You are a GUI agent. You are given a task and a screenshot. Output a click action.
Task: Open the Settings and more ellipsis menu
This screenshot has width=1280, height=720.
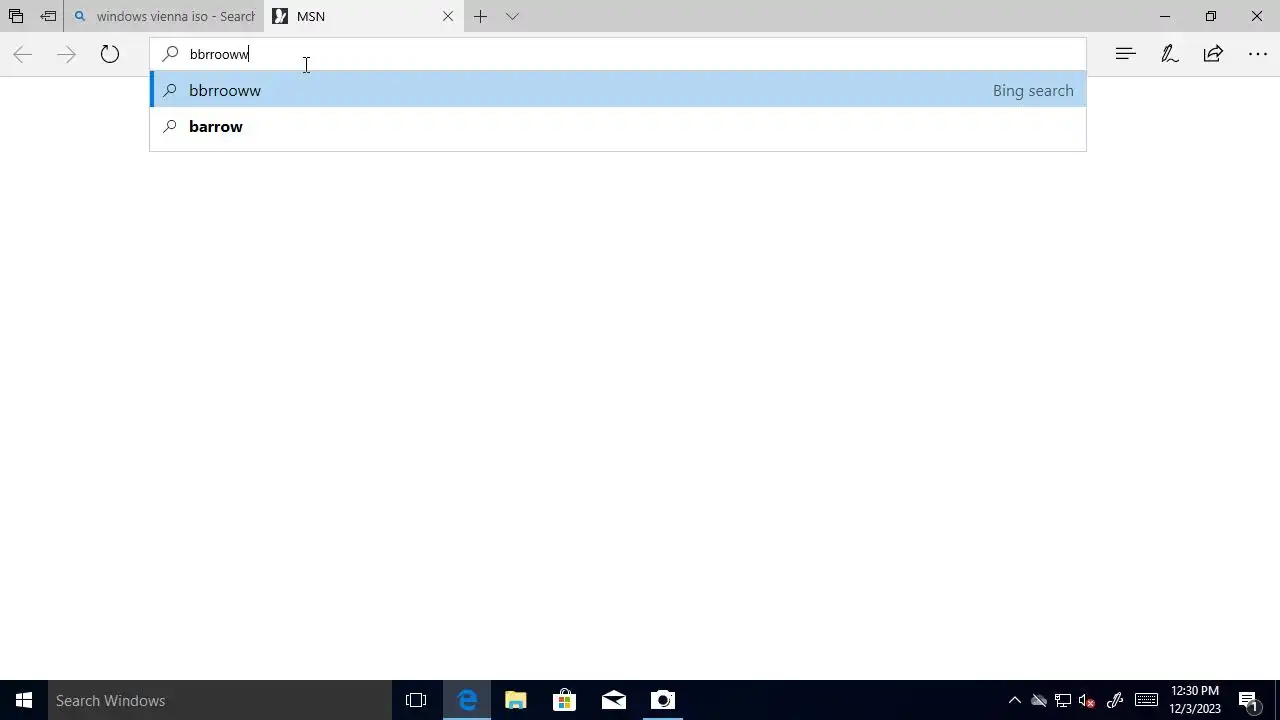pyautogui.click(x=1257, y=54)
